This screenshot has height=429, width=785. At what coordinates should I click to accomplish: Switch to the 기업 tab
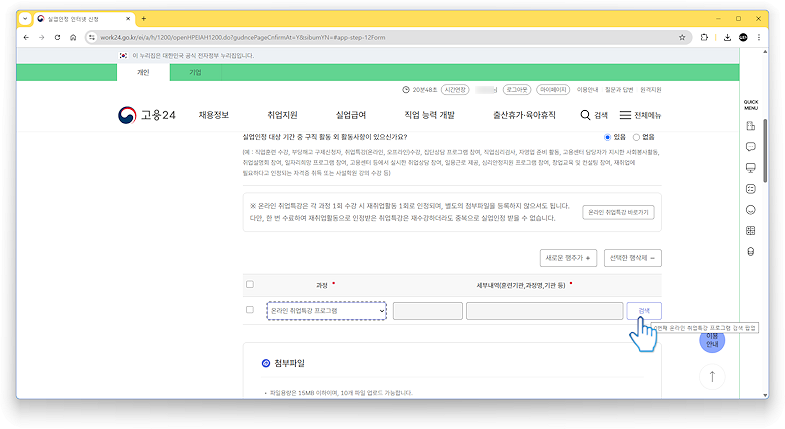(x=195, y=73)
